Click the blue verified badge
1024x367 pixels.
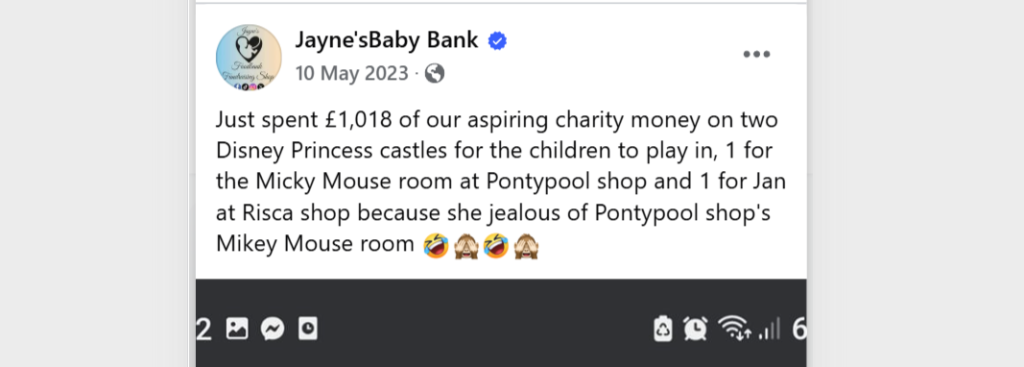tap(498, 41)
